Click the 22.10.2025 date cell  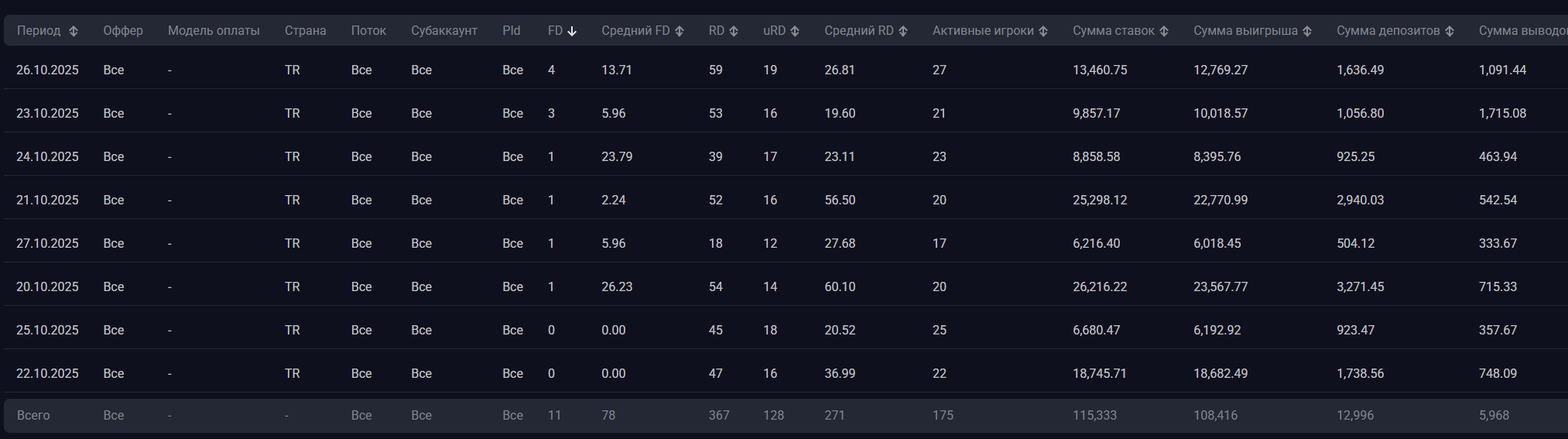47,373
